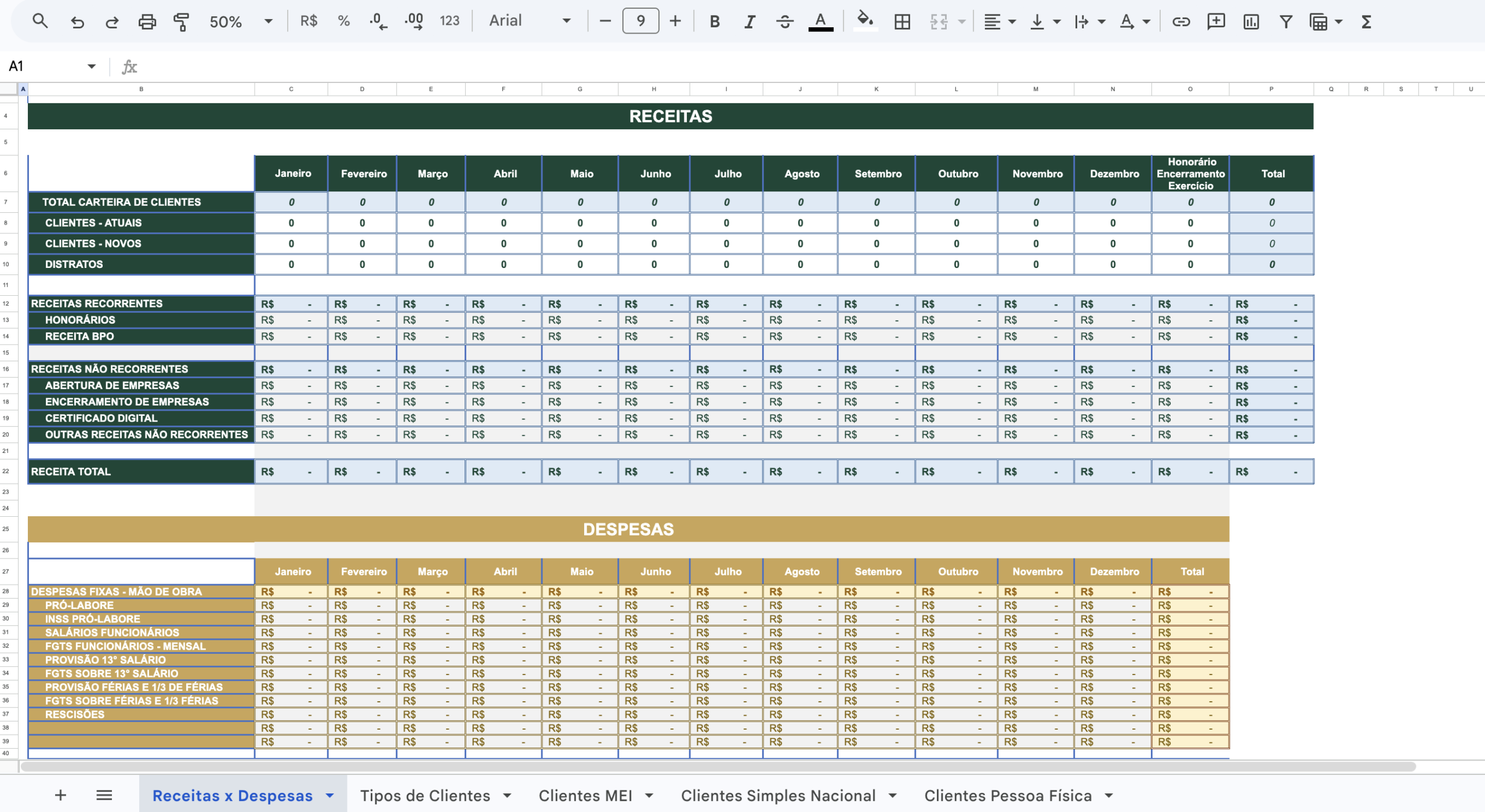Click the font size field

pos(640,21)
